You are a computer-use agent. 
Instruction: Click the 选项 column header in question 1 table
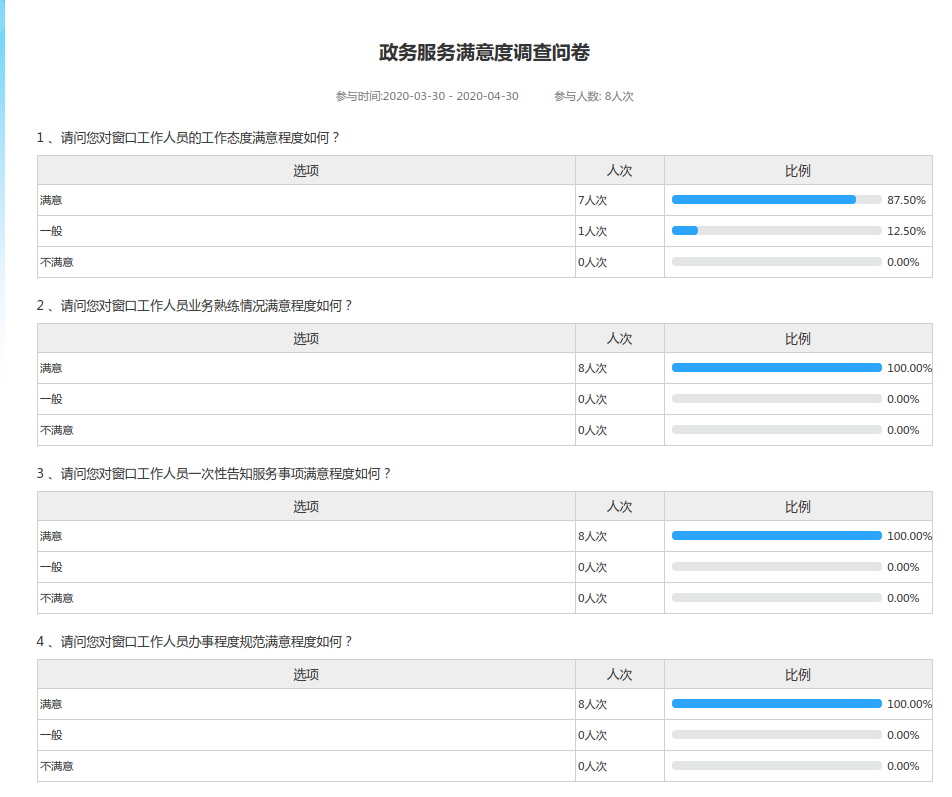306,171
